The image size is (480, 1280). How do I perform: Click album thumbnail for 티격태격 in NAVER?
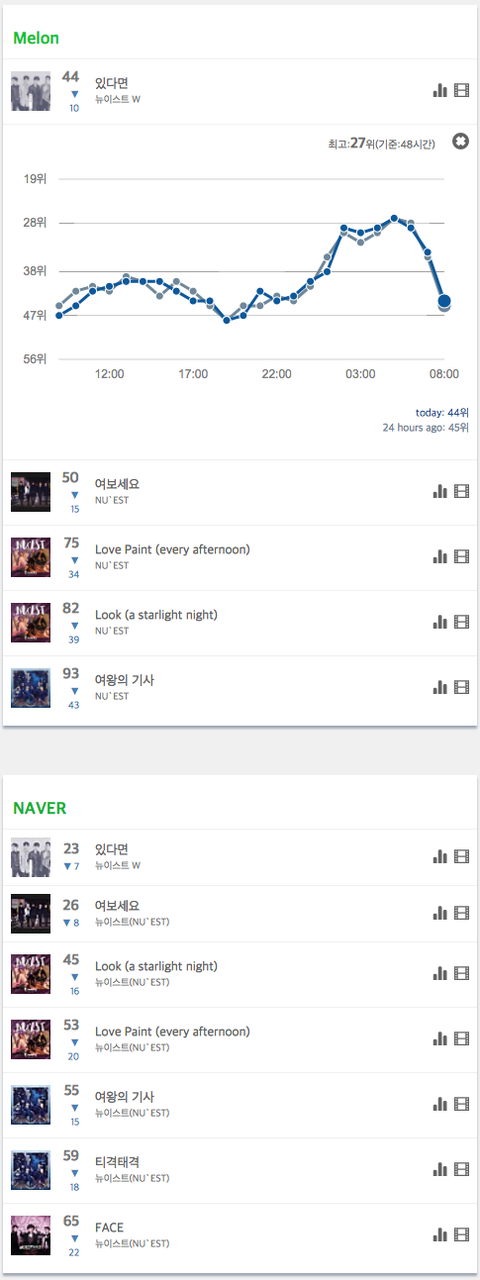(30, 1169)
